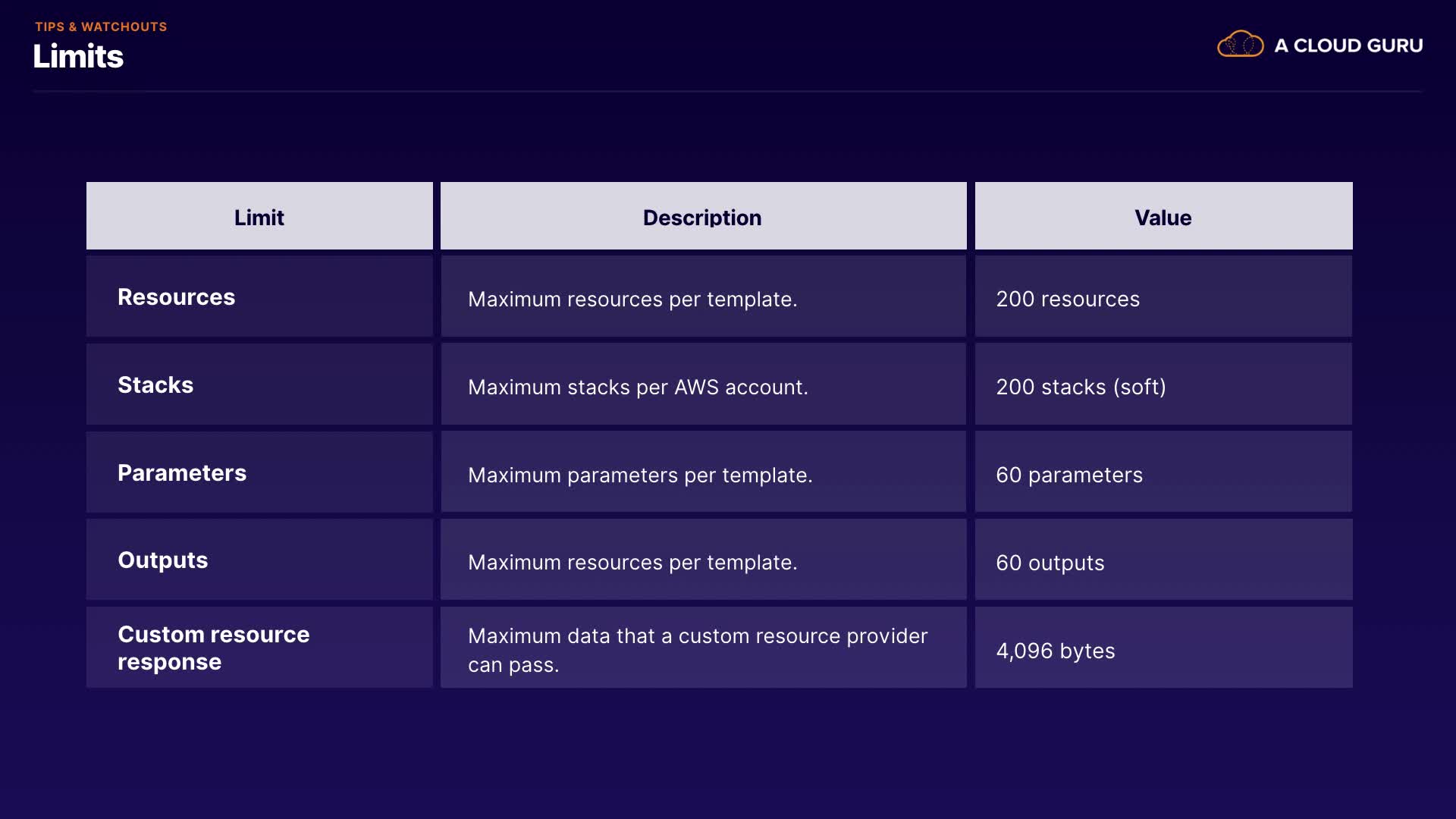The width and height of the screenshot is (1456, 819).
Task: Click the "Limit" column header
Action: 259,218
